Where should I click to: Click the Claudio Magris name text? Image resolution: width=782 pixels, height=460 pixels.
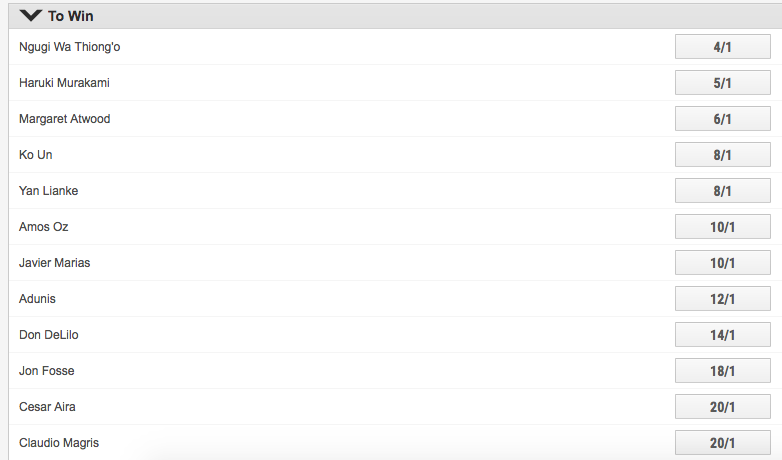(x=59, y=443)
